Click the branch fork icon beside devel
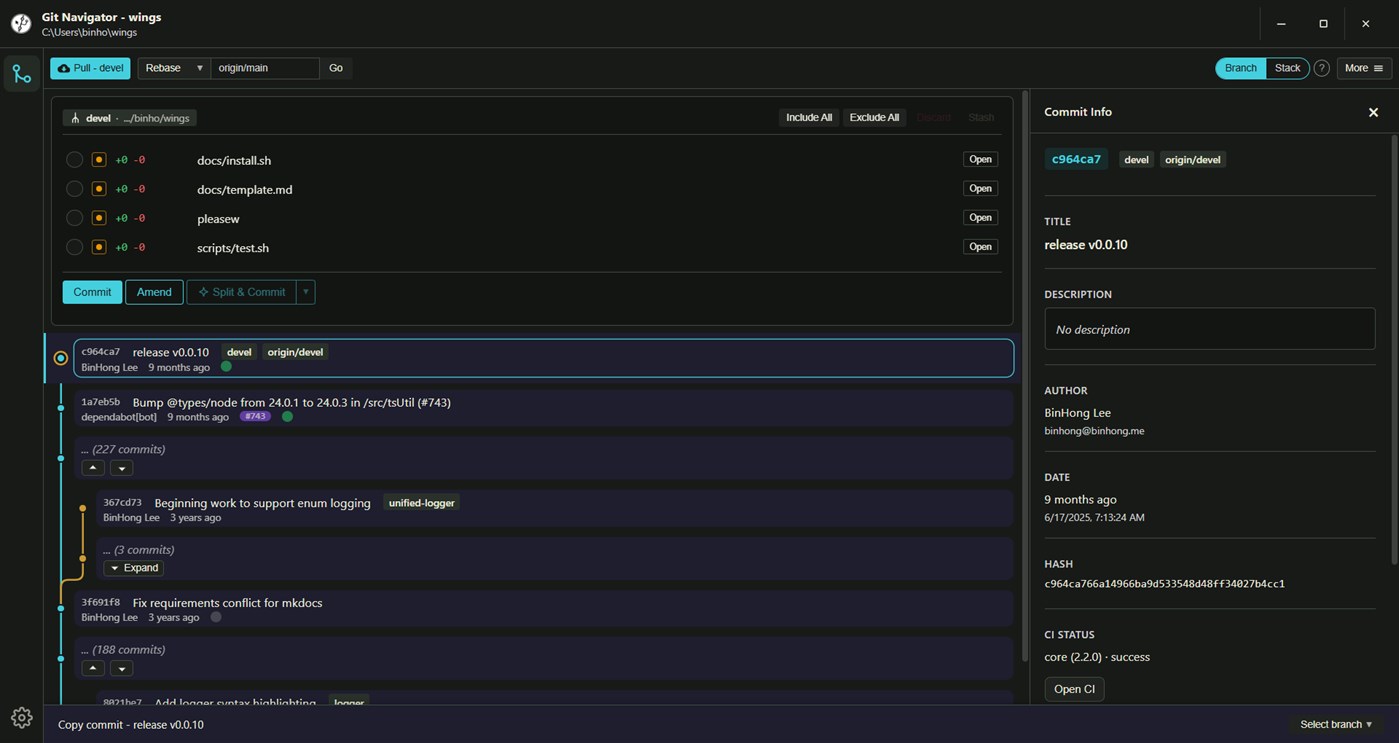The width and height of the screenshot is (1399, 743). click(x=75, y=118)
